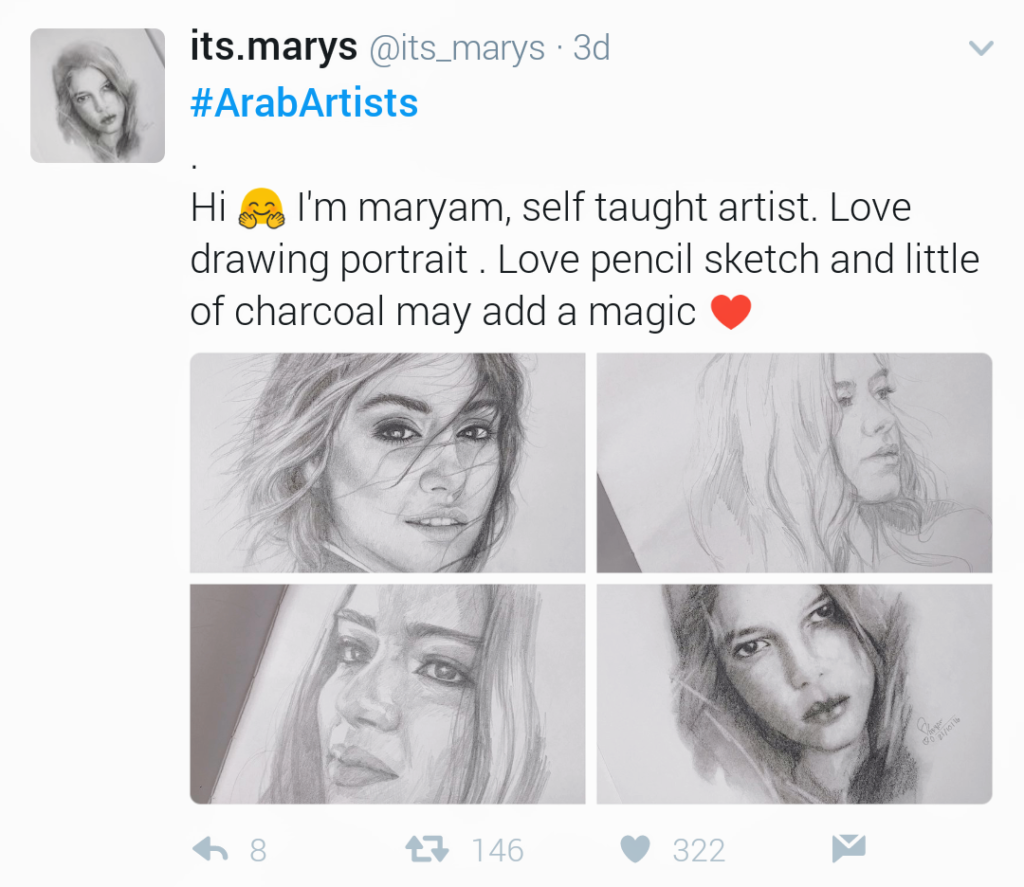This screenshot has height=887, width=1024.
Task: Click the reply count of 8
Action: click(x=258, y=851)
